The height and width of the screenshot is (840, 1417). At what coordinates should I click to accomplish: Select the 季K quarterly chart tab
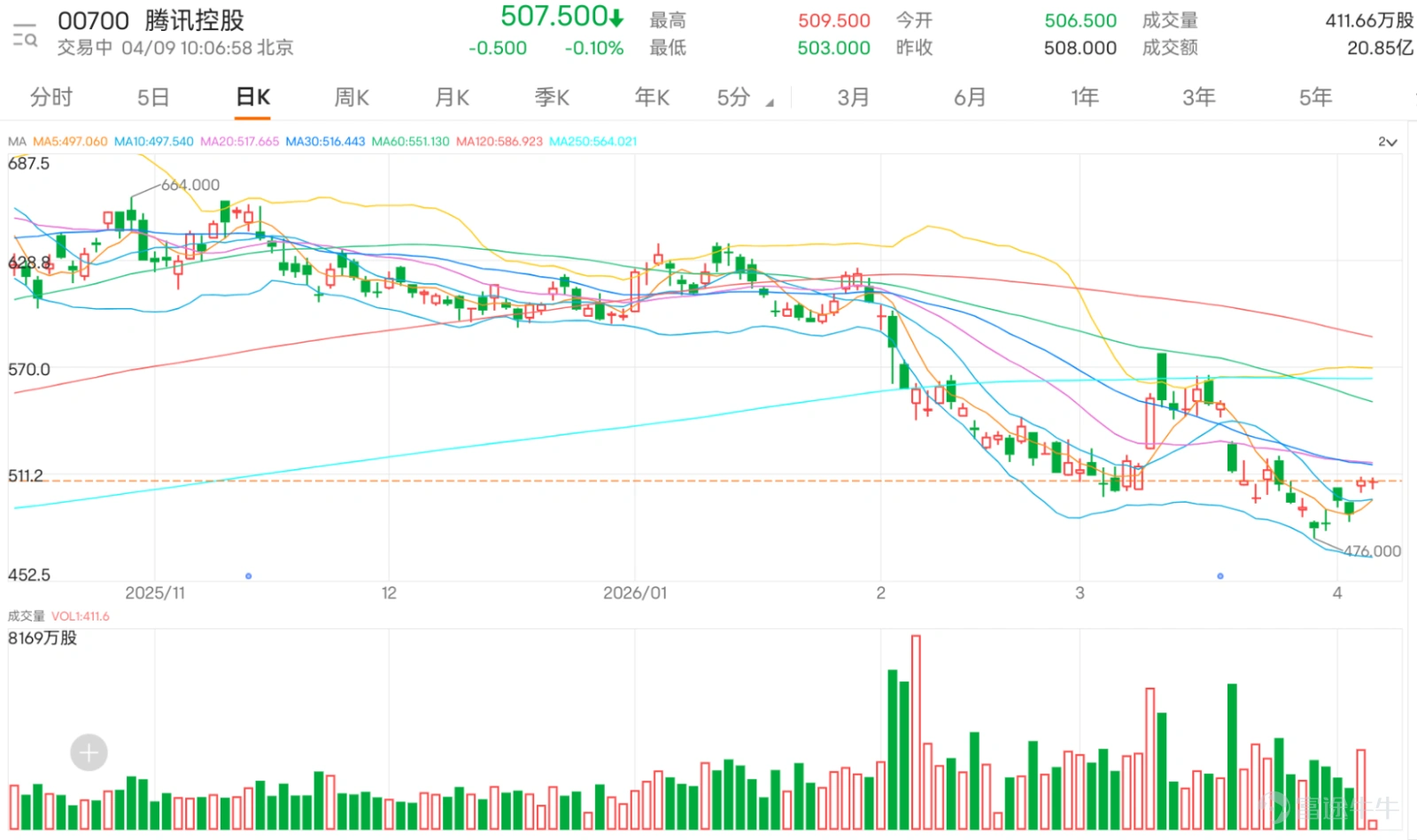(552, 97)
